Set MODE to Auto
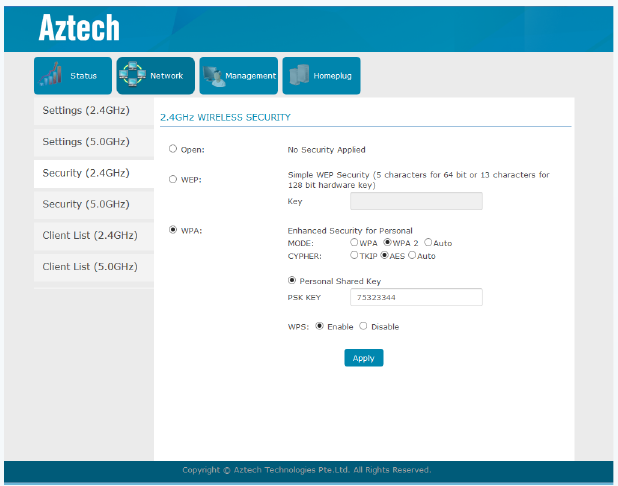This screenshot has height=486, width=618. pos(428,242)
